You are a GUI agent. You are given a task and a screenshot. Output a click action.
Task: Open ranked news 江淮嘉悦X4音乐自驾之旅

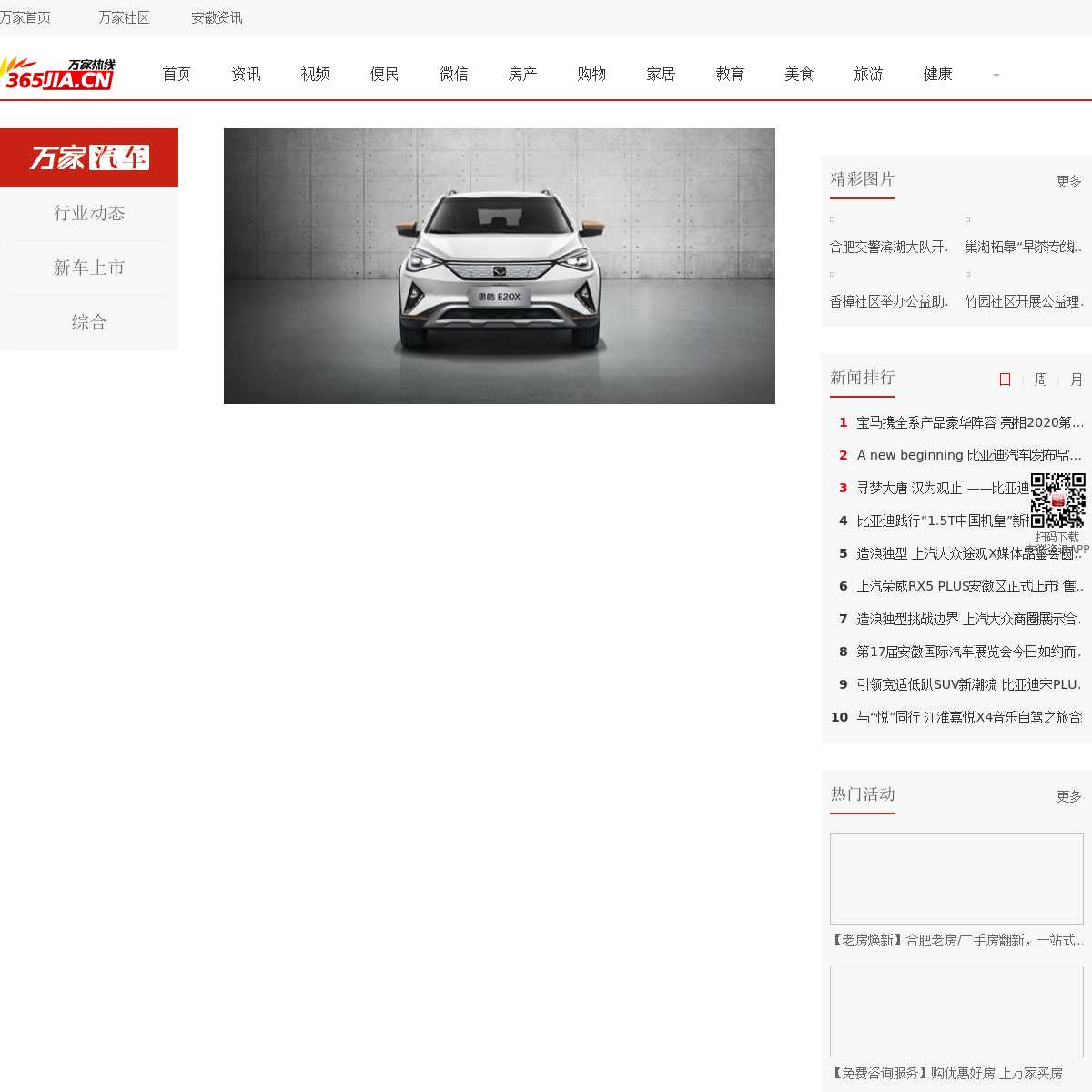970,717
